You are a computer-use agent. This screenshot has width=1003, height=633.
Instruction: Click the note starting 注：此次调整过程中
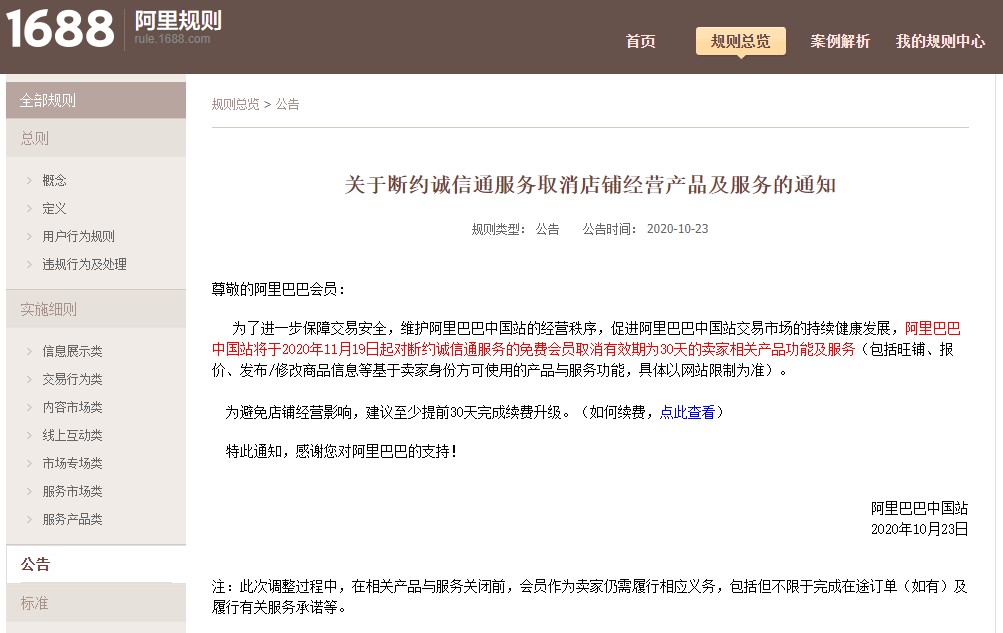point(590,596)
